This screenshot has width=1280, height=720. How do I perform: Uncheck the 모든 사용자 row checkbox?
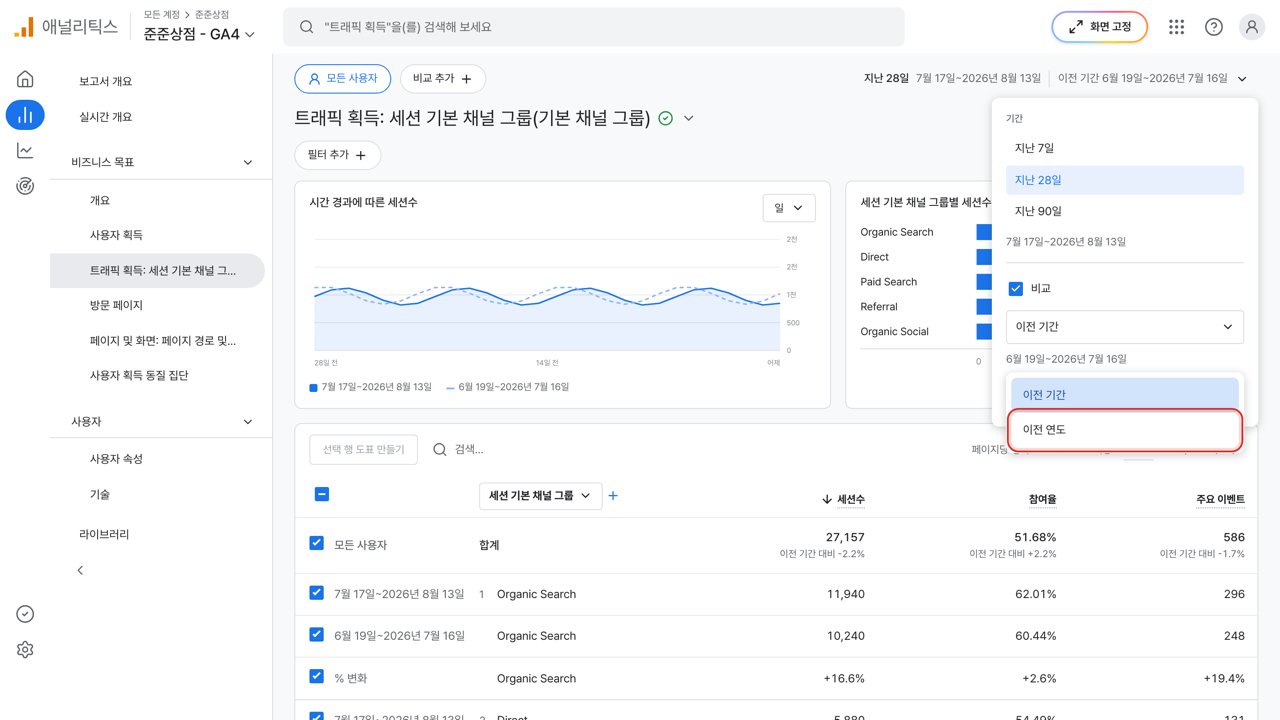pyautogui.click(x=317, y=544)
